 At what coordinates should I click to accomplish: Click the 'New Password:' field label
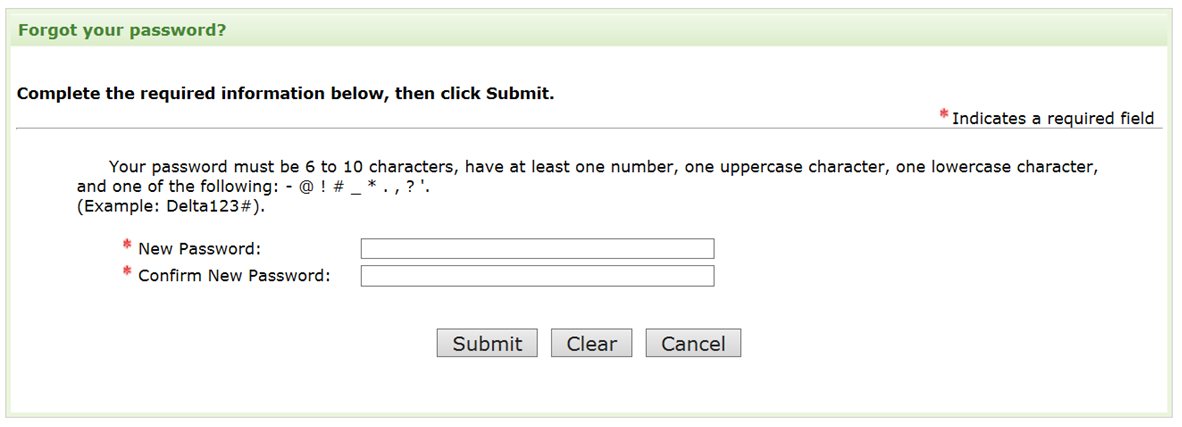click(199, 249)
